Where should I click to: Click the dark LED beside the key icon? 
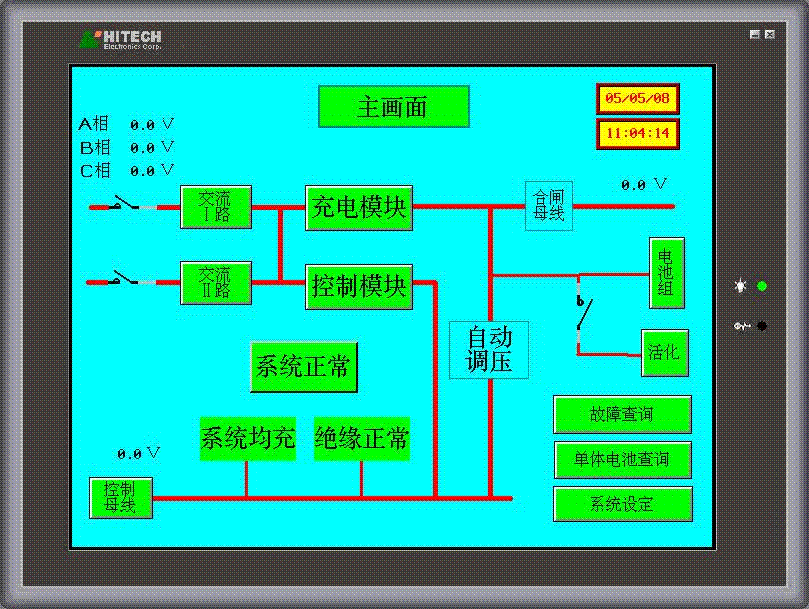click(x=762, y=326)
